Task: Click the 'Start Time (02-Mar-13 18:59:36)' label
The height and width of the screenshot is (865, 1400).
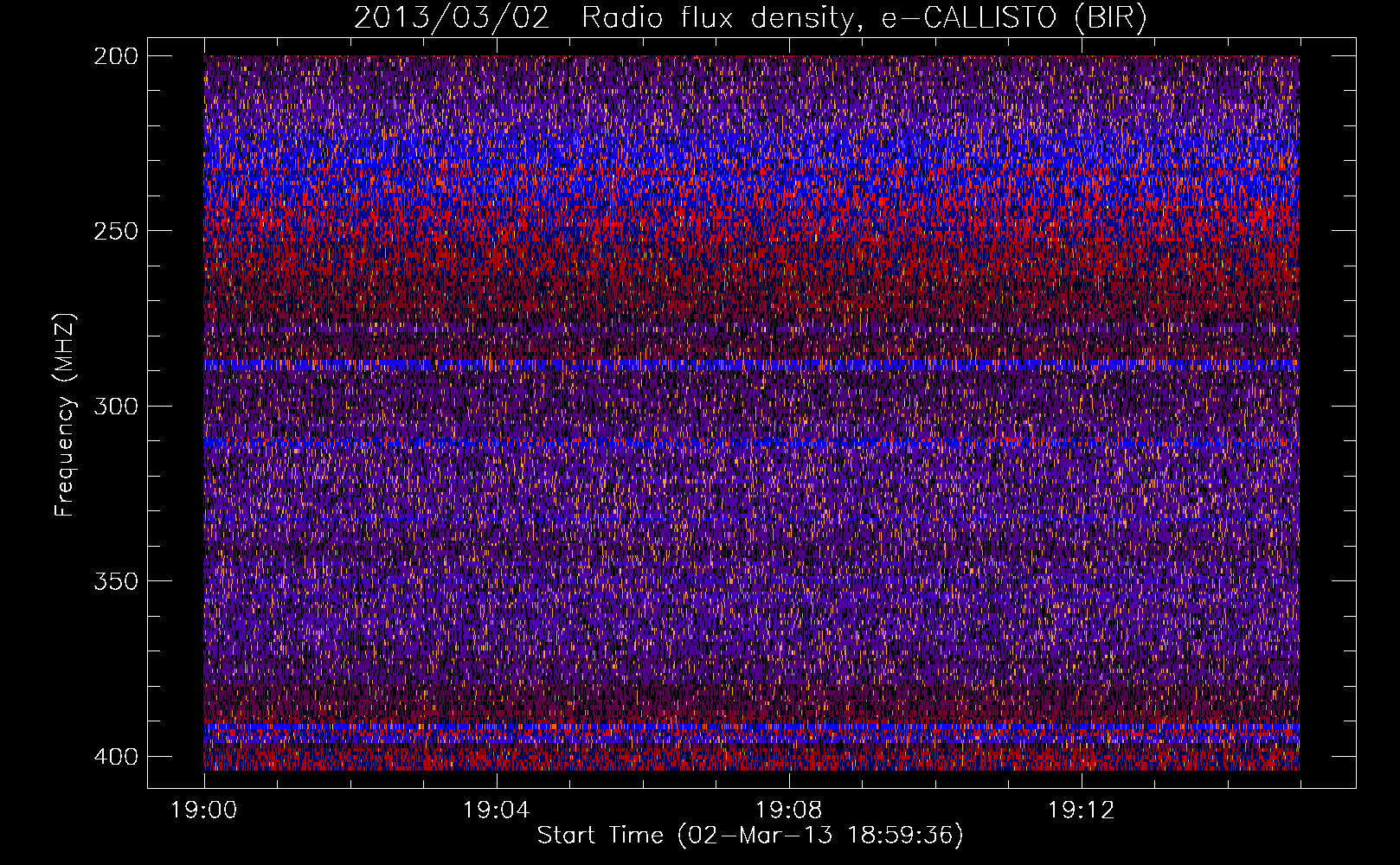Action: 750,836
